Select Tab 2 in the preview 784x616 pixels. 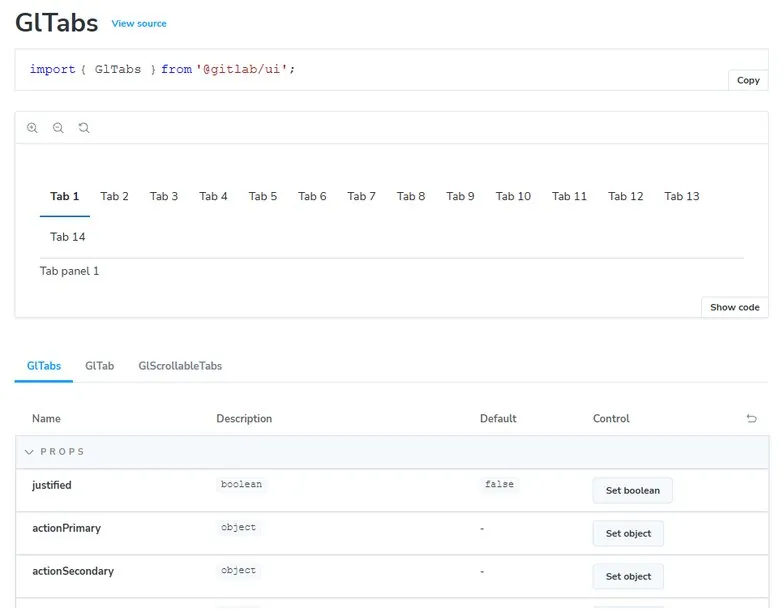[x=114, y=196]
